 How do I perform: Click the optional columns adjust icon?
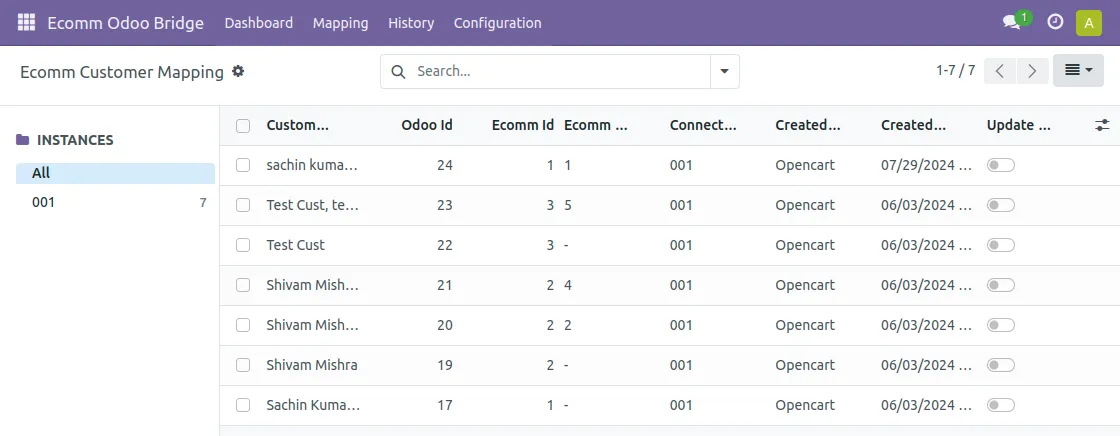pyautogui.click(x=1102, y=125)
